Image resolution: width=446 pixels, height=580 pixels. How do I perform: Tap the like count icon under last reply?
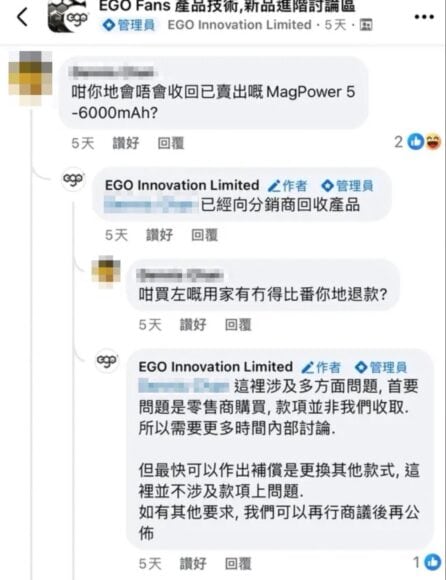pos(432,563)
